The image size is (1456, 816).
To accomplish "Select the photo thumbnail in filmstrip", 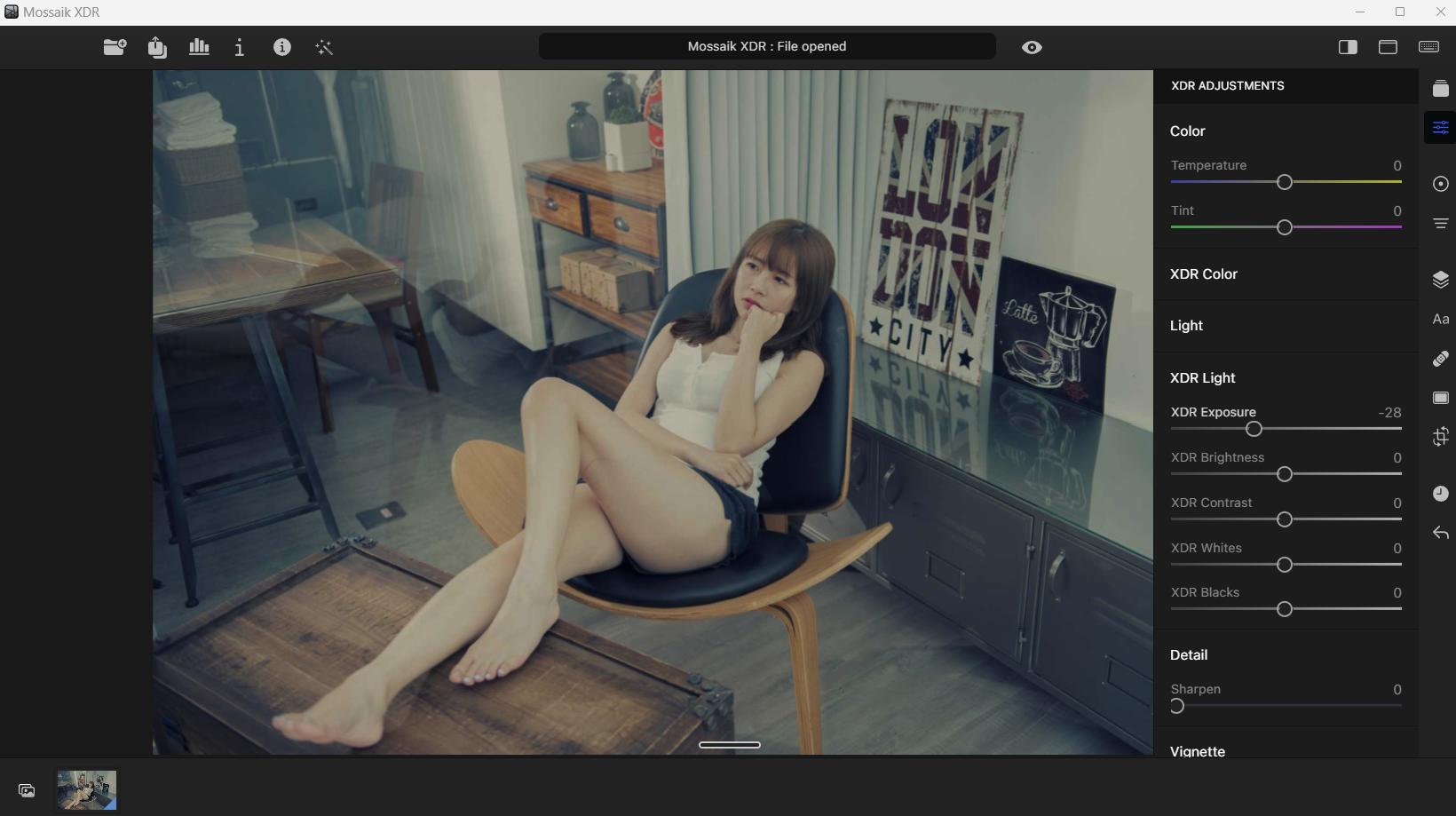I will coord(87,790).
